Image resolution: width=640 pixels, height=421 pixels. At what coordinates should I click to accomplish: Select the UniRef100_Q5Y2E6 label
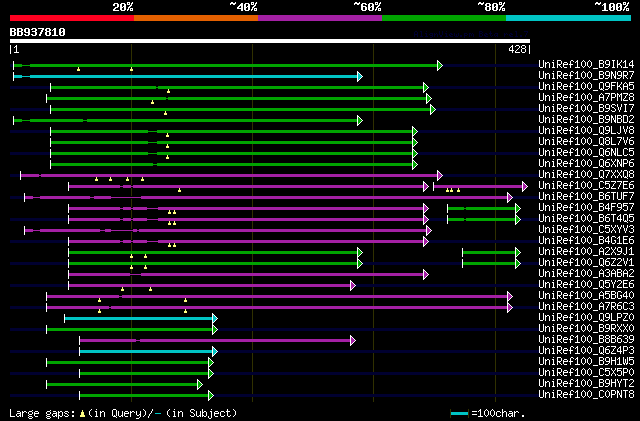pyautogui.click(x=586, y=285)
